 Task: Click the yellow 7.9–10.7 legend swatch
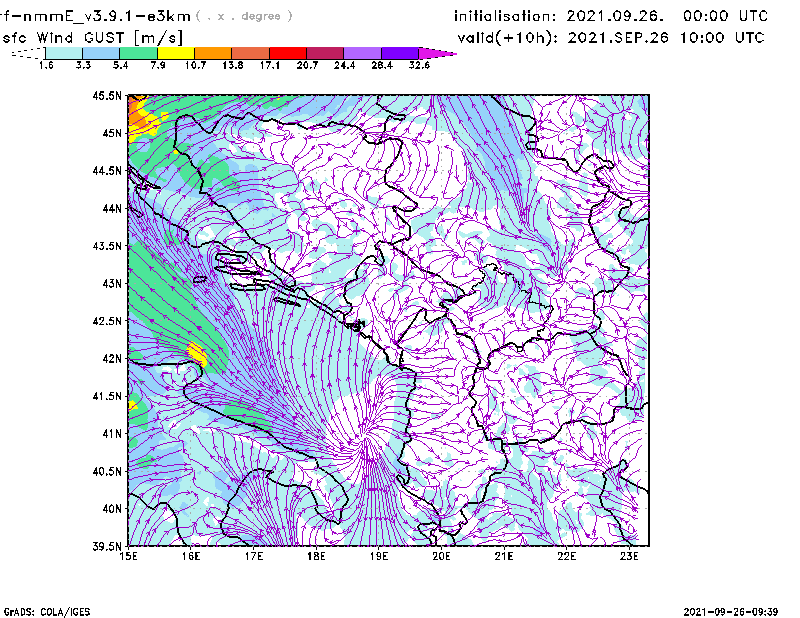[176, 53]
